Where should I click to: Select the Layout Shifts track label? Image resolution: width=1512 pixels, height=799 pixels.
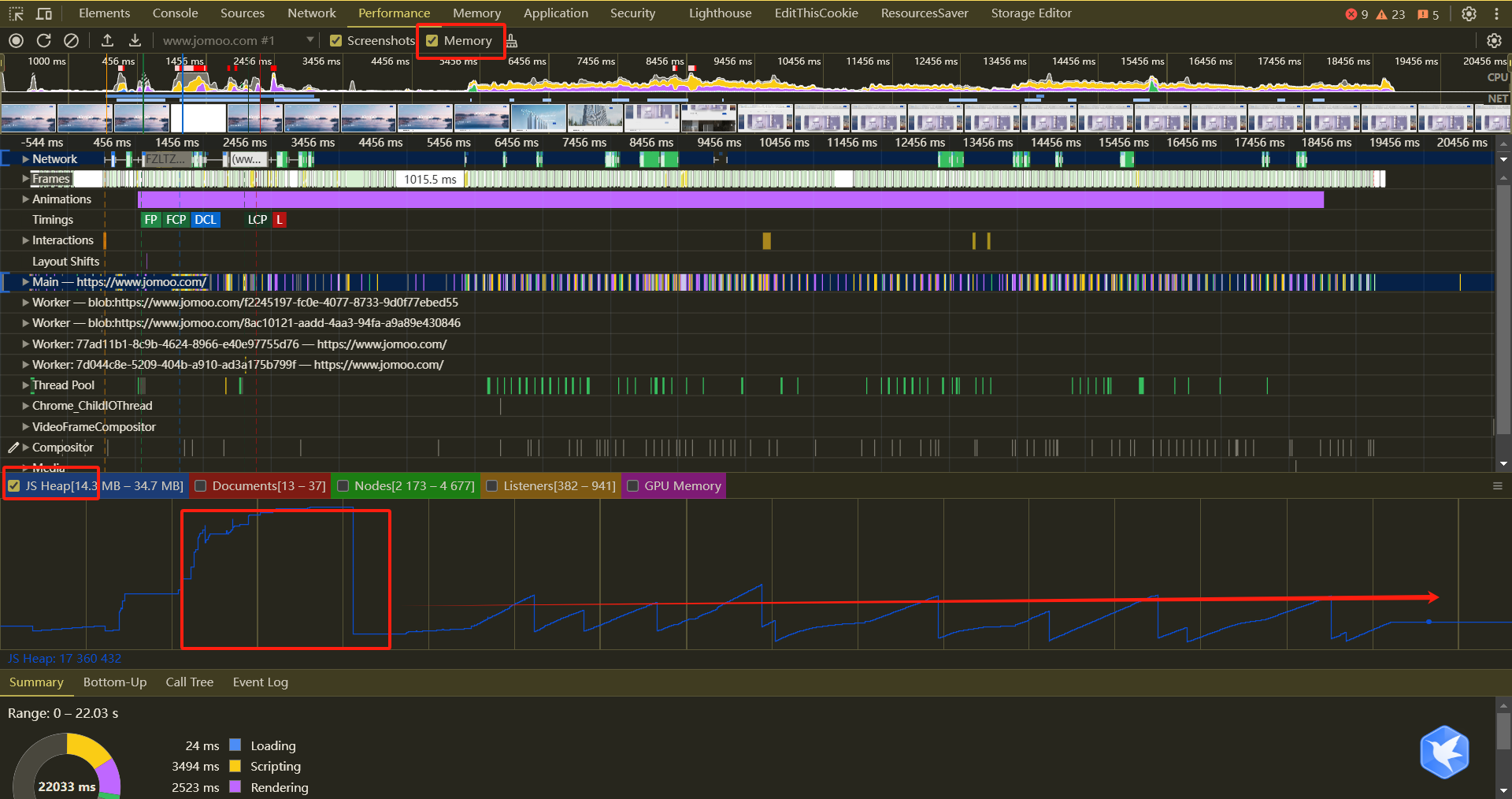[x=66, y=262]
